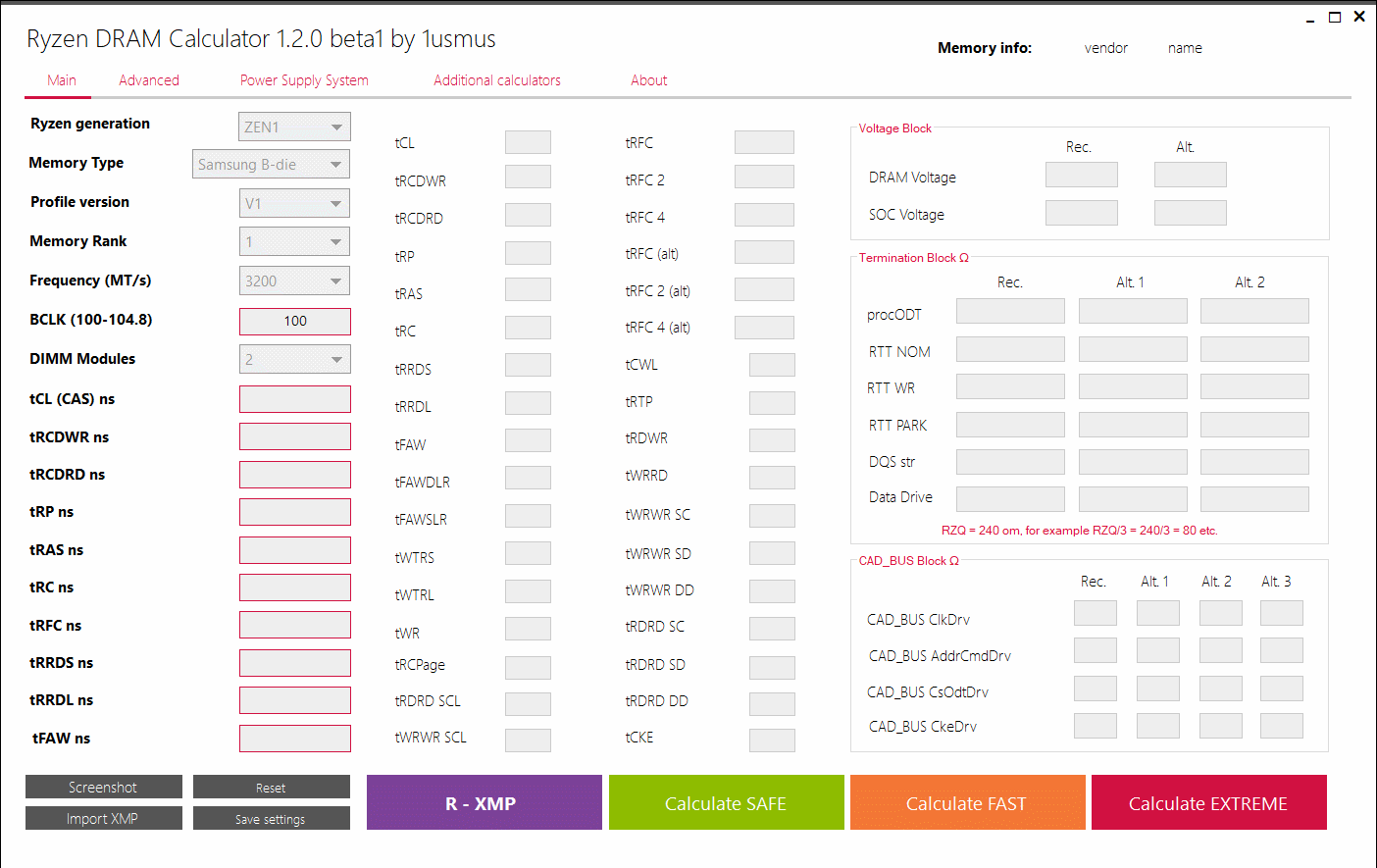Image resolution: width=1377 pixels, height=868 pixels.
Task: Select the tFAWDLR result field
Action: [x=528, y=478]
